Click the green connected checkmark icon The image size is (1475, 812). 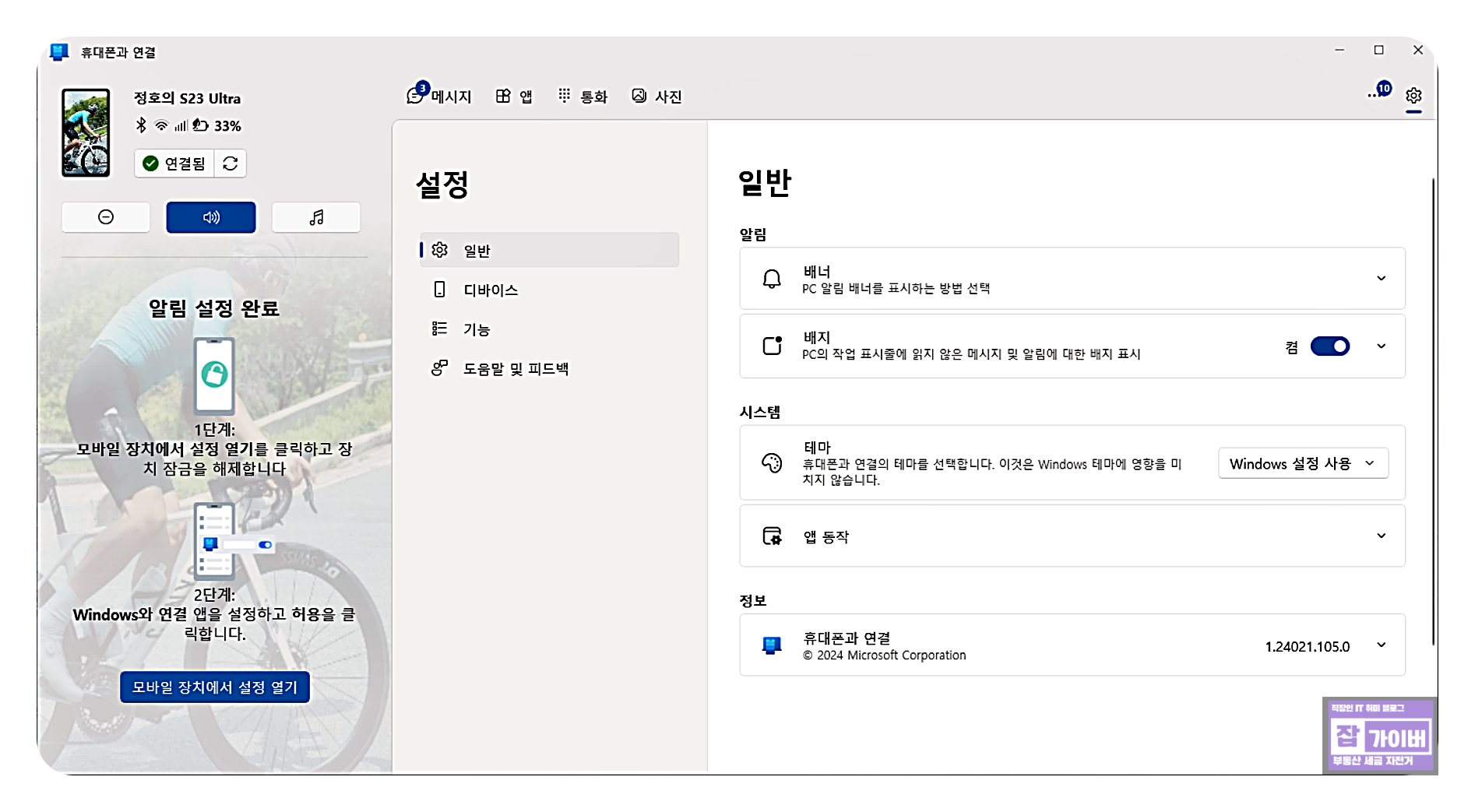(151, 163)
